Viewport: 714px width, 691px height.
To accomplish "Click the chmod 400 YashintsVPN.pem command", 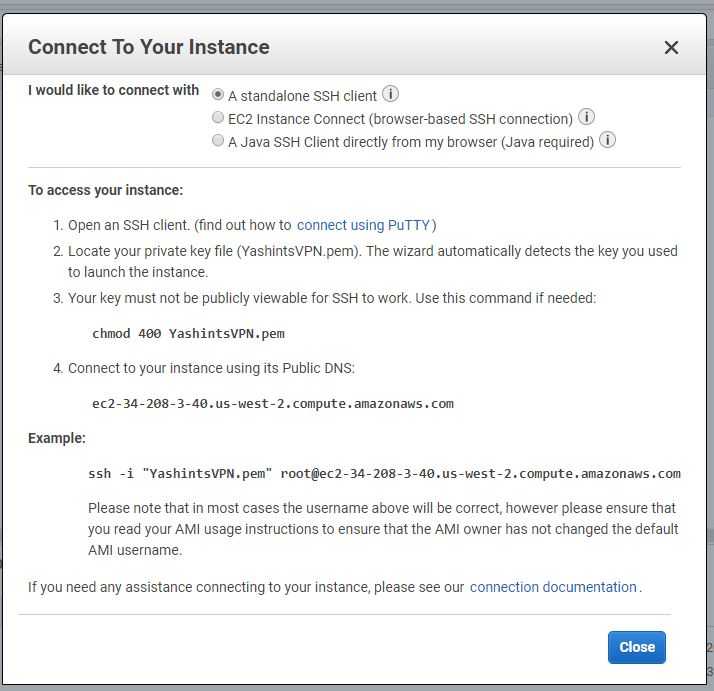I will point(189,333).
